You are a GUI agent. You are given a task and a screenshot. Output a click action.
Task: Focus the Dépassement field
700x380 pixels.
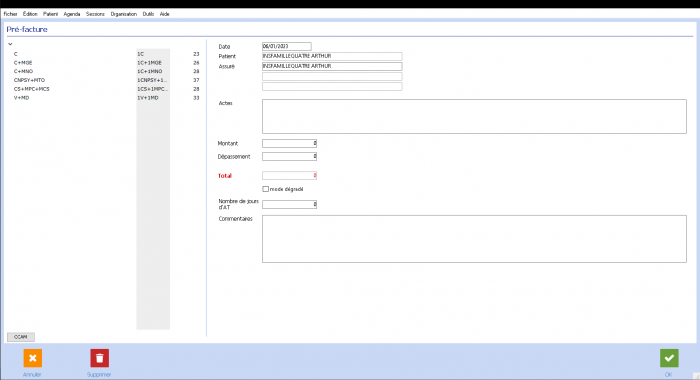click(x=289, y=156)
